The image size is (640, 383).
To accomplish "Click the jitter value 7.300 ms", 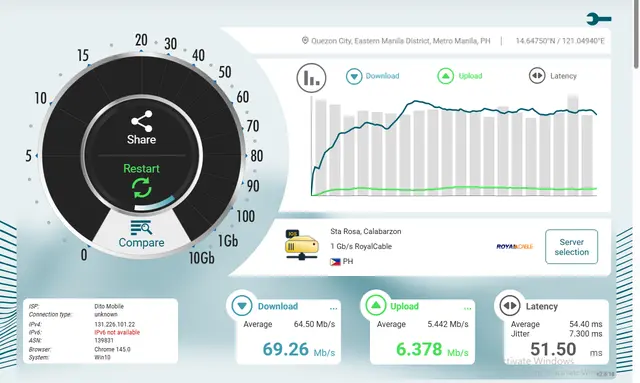I will (x=586, y=334).
